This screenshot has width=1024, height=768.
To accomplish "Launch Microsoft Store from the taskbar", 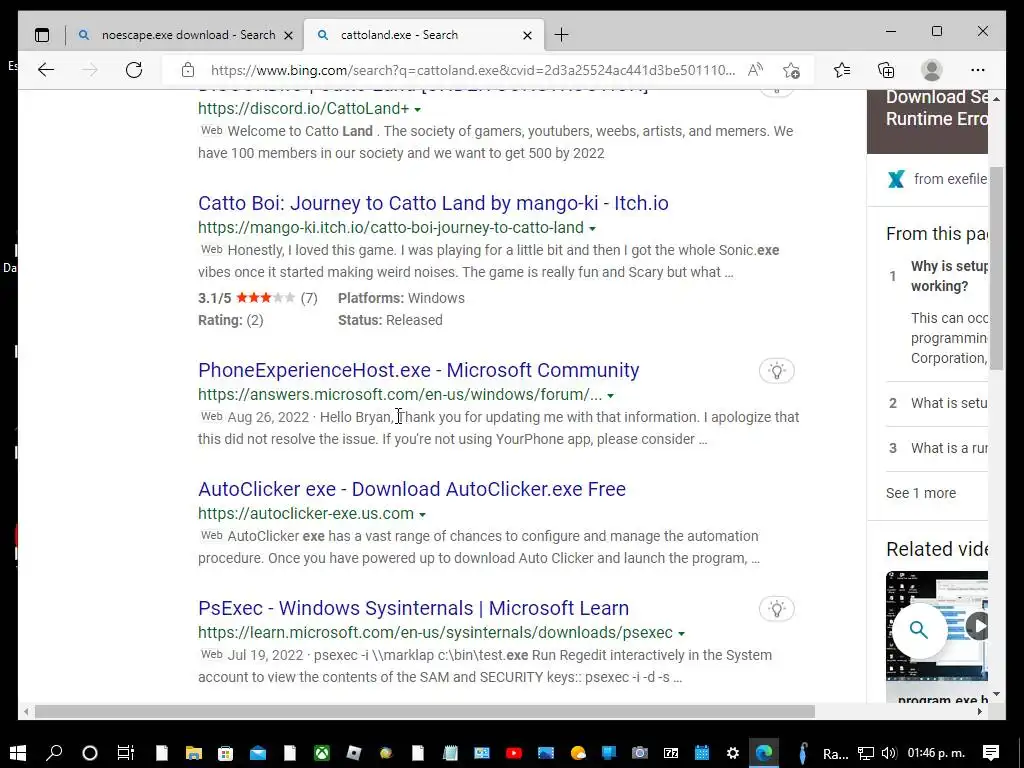I will (x=225, y=753).
